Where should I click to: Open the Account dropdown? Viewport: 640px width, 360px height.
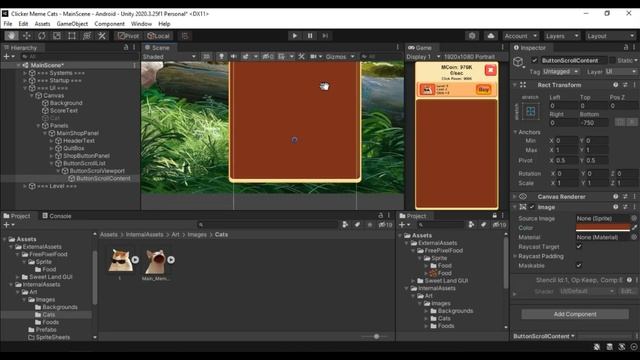click(x=521, y=36)
